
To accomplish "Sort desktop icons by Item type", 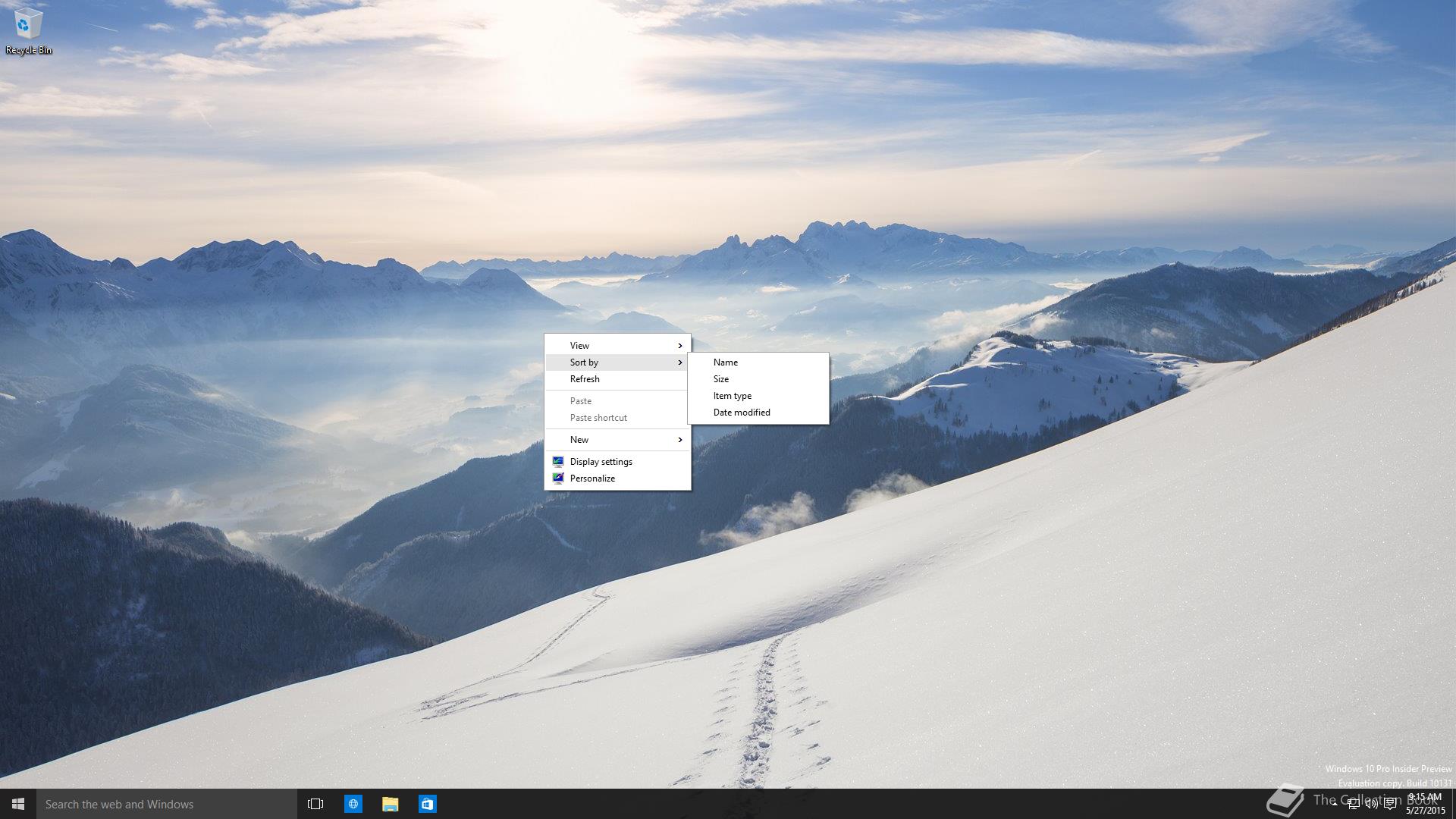I will (x=758, y=396).
